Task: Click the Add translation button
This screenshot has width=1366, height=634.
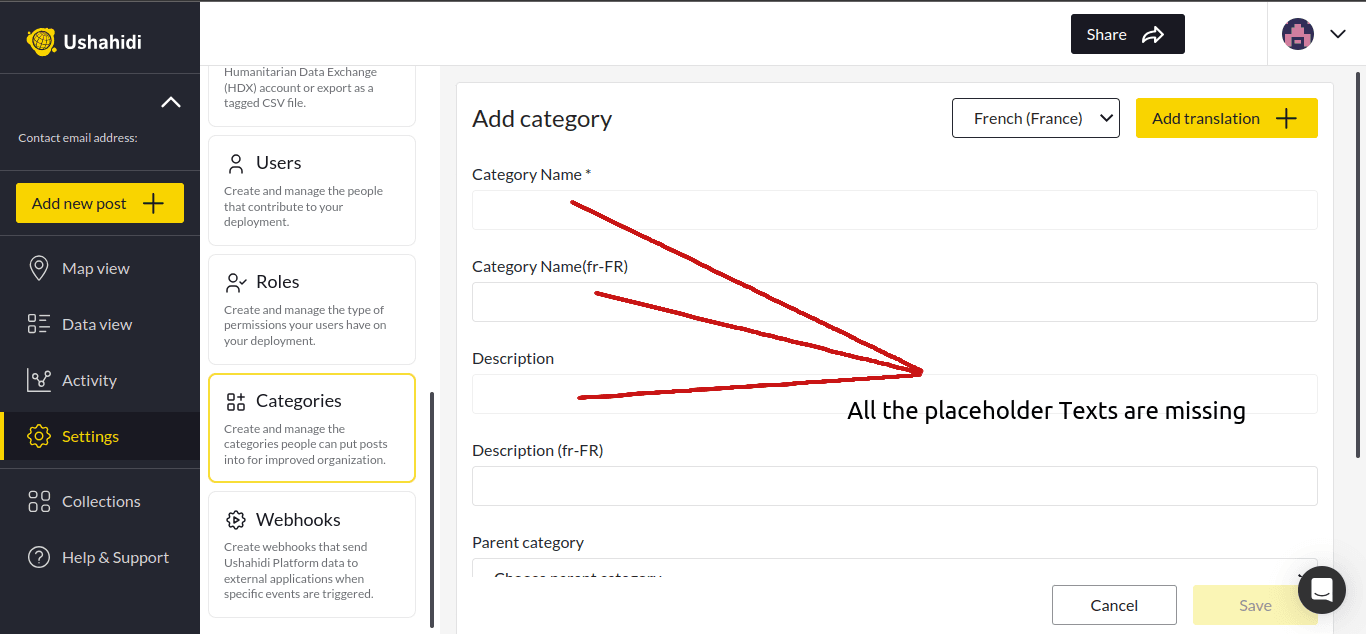Action: coord(1226,118)
